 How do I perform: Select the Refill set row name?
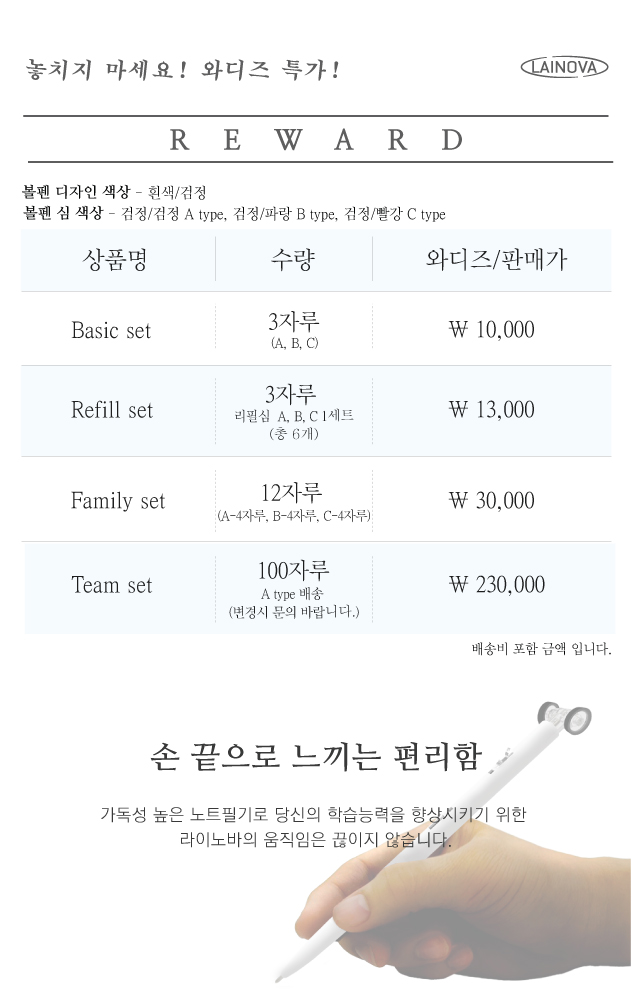point(112,410)
